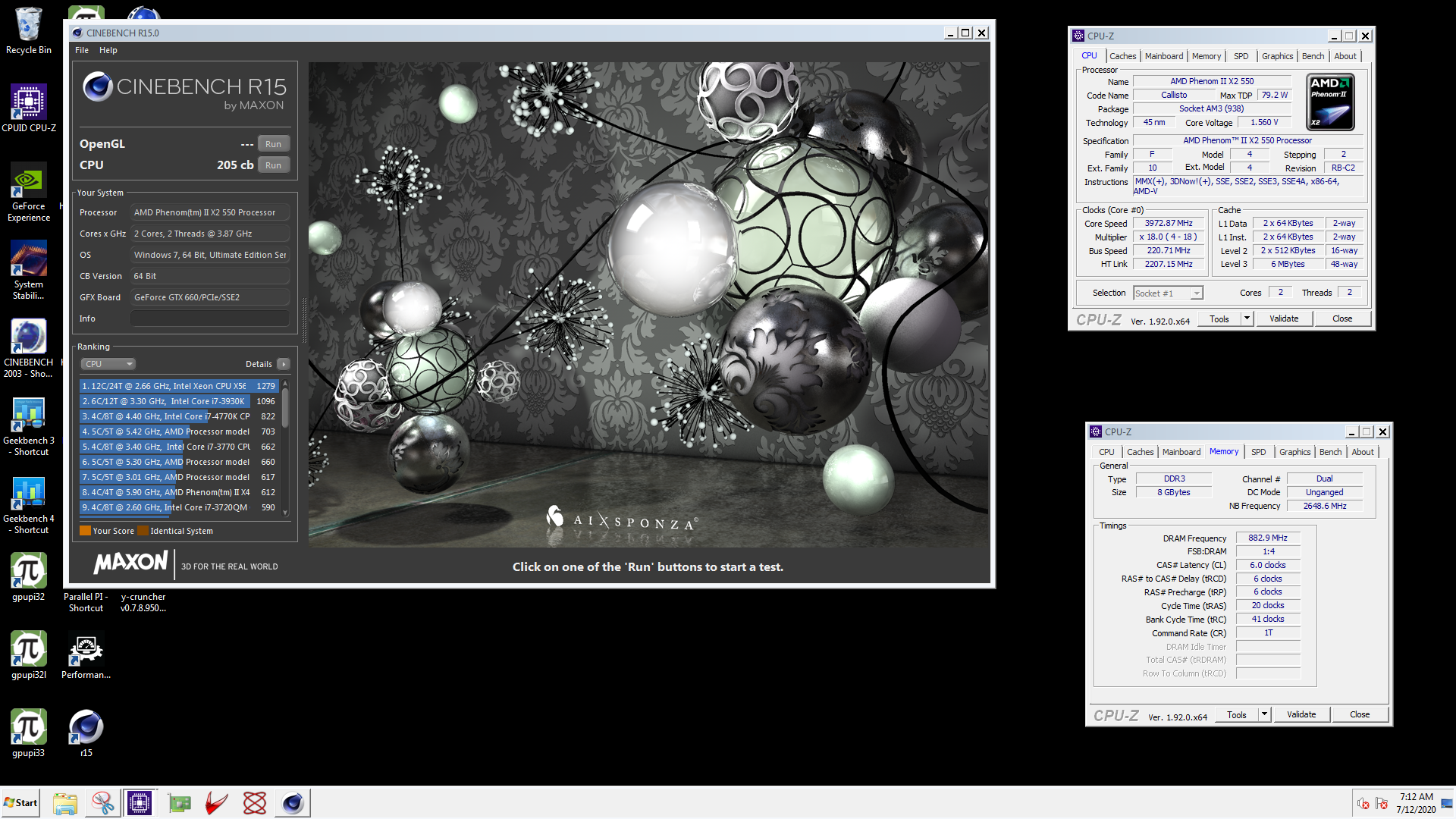Open SPD tab in lower CPU-Z window
1456x819 pixels.
point(1258,452)
